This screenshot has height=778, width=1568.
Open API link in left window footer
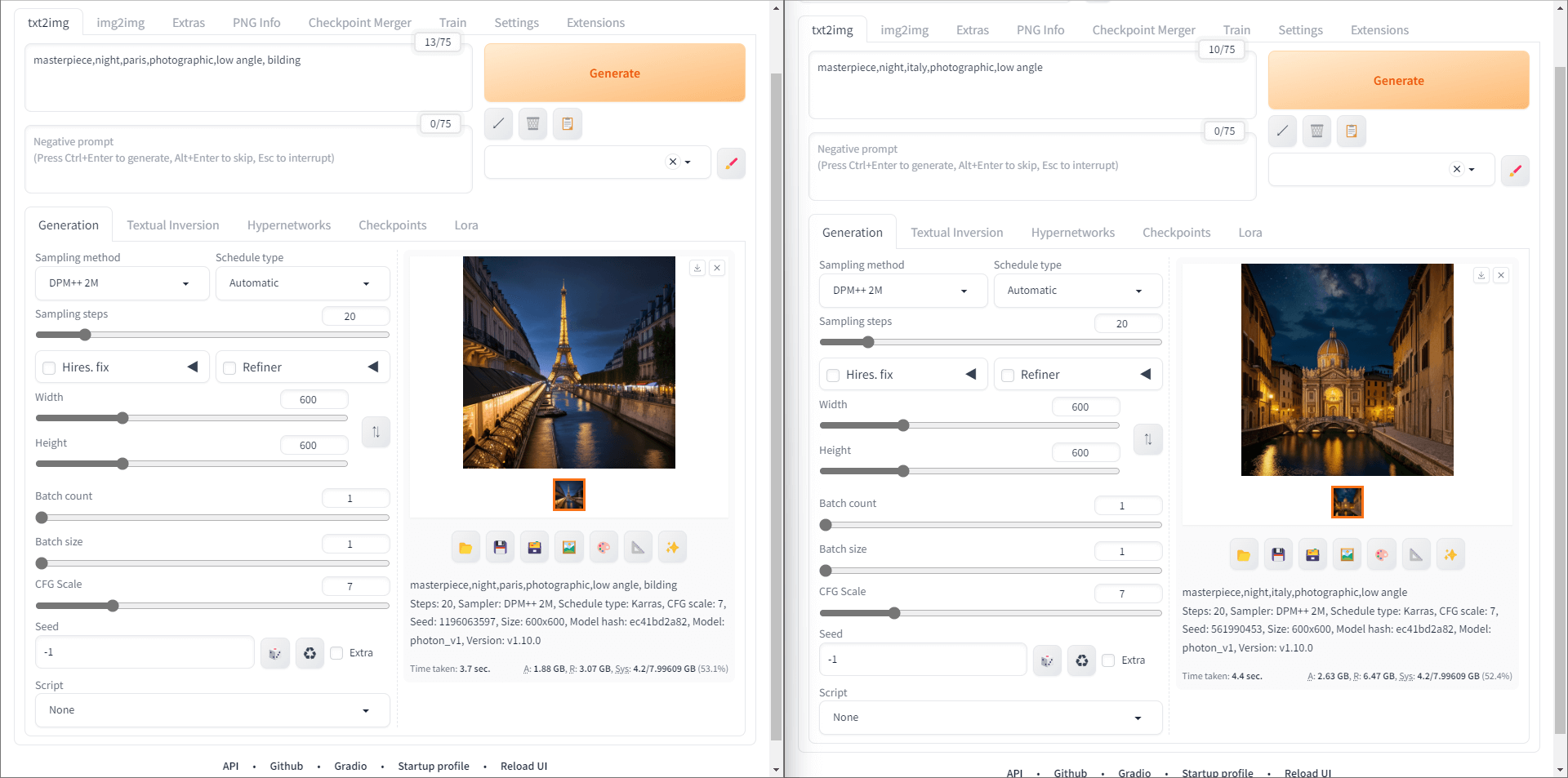pyautogui.click(x=231, y=767)
